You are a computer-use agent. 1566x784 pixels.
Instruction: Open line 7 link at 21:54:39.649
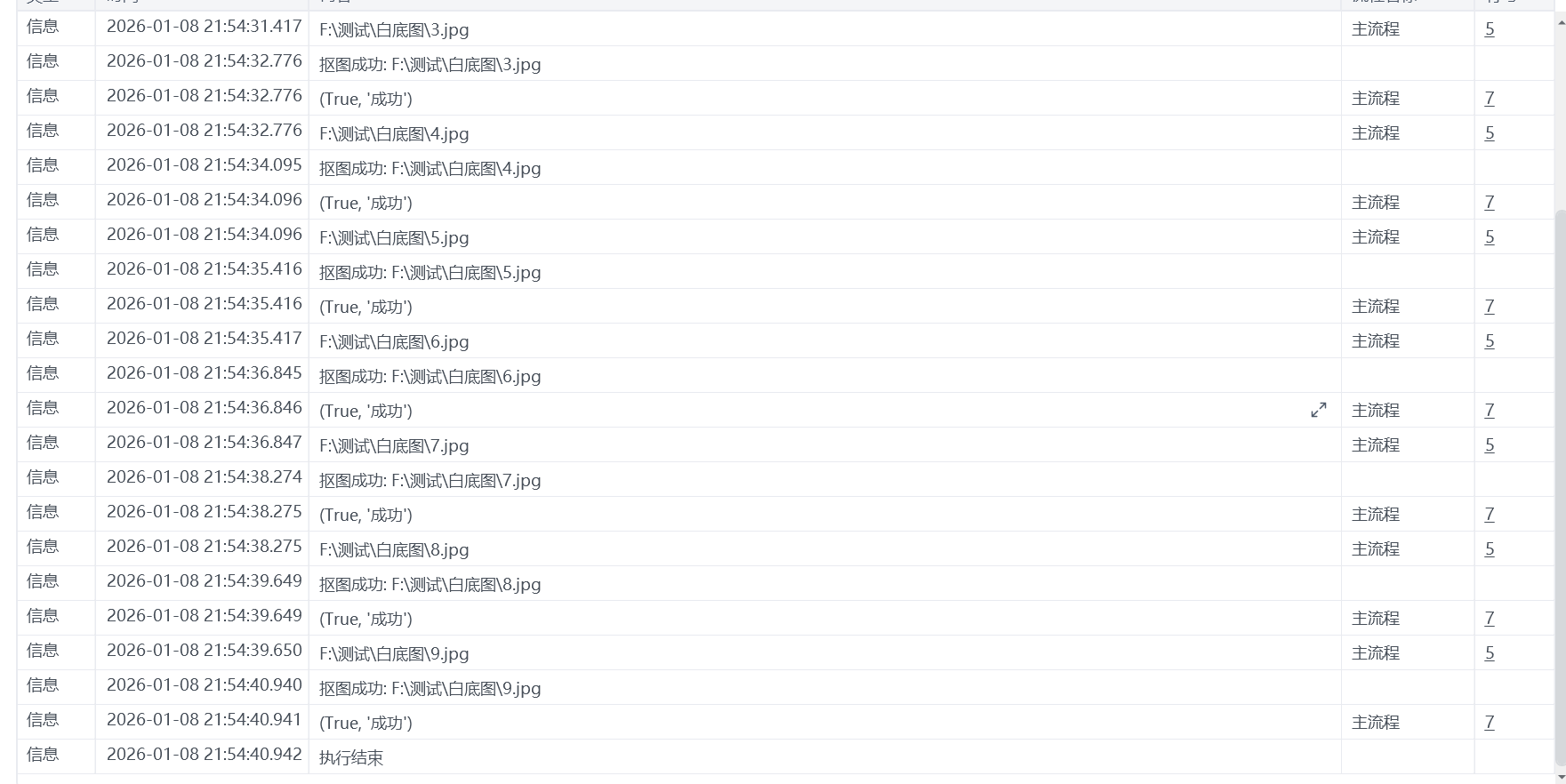[1490, 619]
